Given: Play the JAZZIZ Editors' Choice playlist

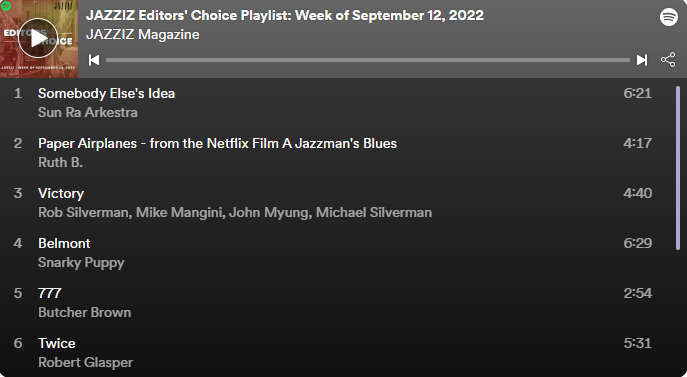Looking at the screenshot, I should (x=38, y=38).
